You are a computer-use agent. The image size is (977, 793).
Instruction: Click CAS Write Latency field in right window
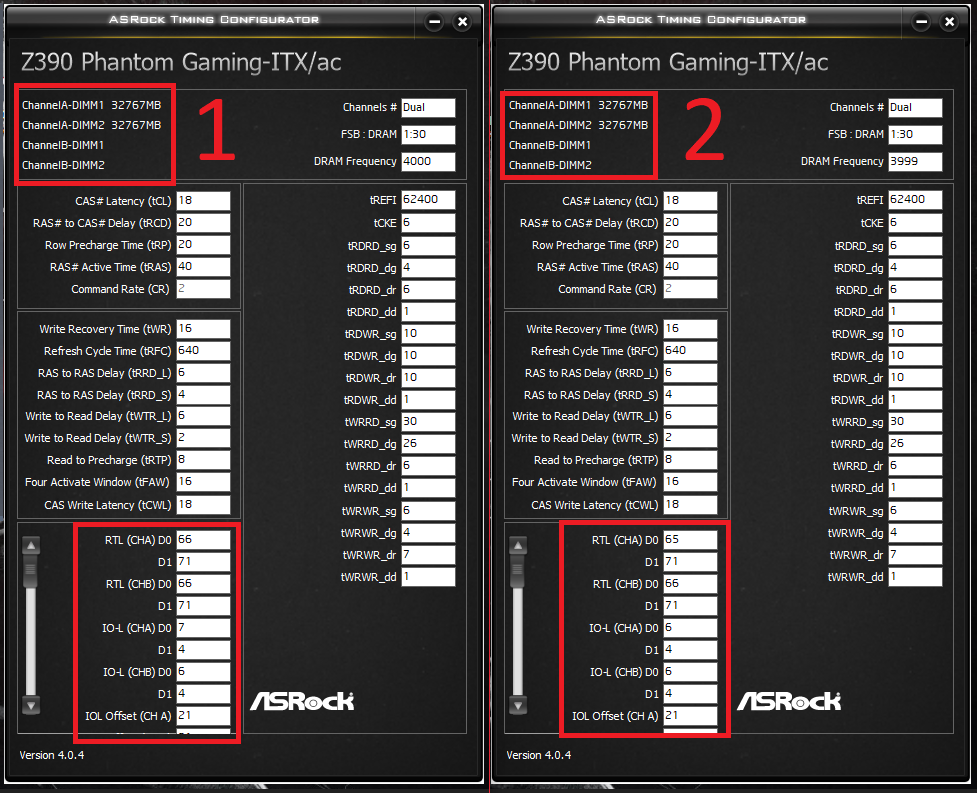tap(690, 505)
